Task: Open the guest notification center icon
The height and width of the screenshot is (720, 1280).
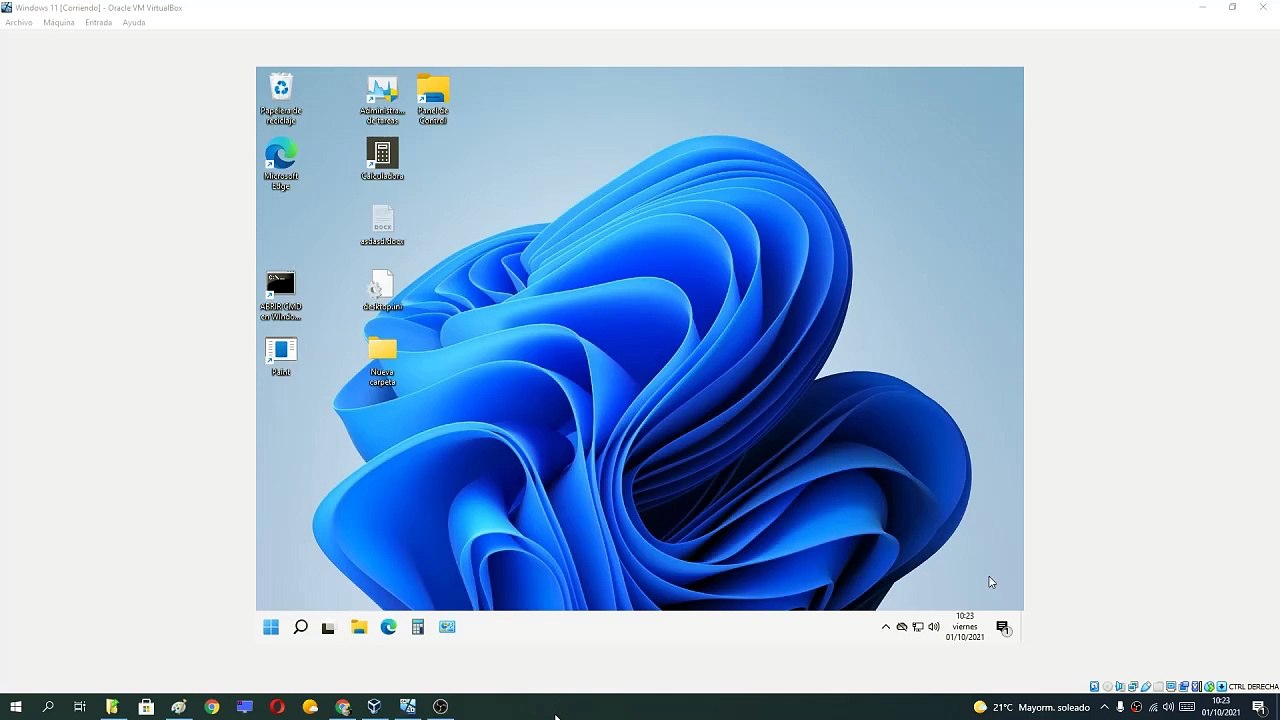Action: (x=1003, y=627)
